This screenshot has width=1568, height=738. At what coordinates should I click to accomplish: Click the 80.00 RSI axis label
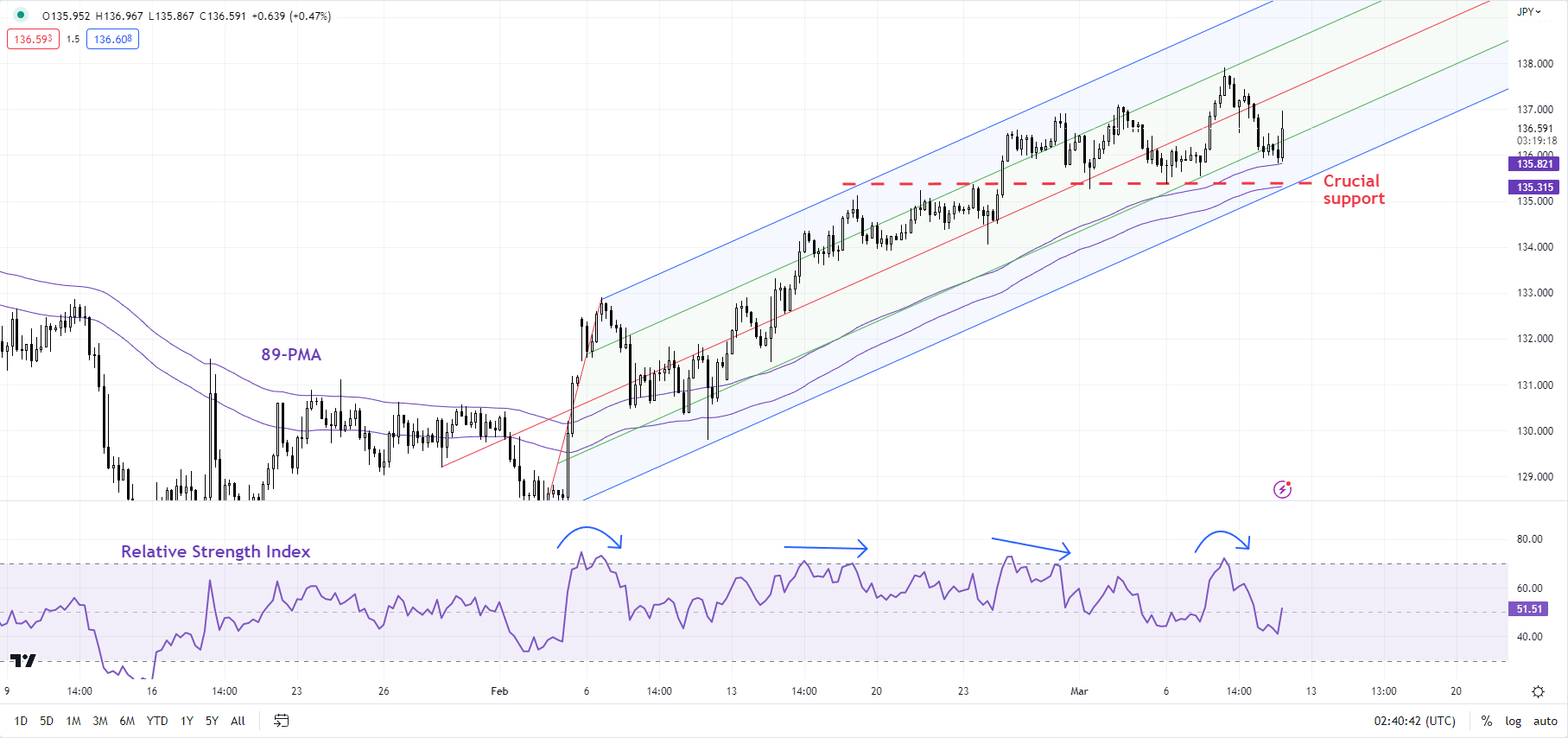[1529, 539]
